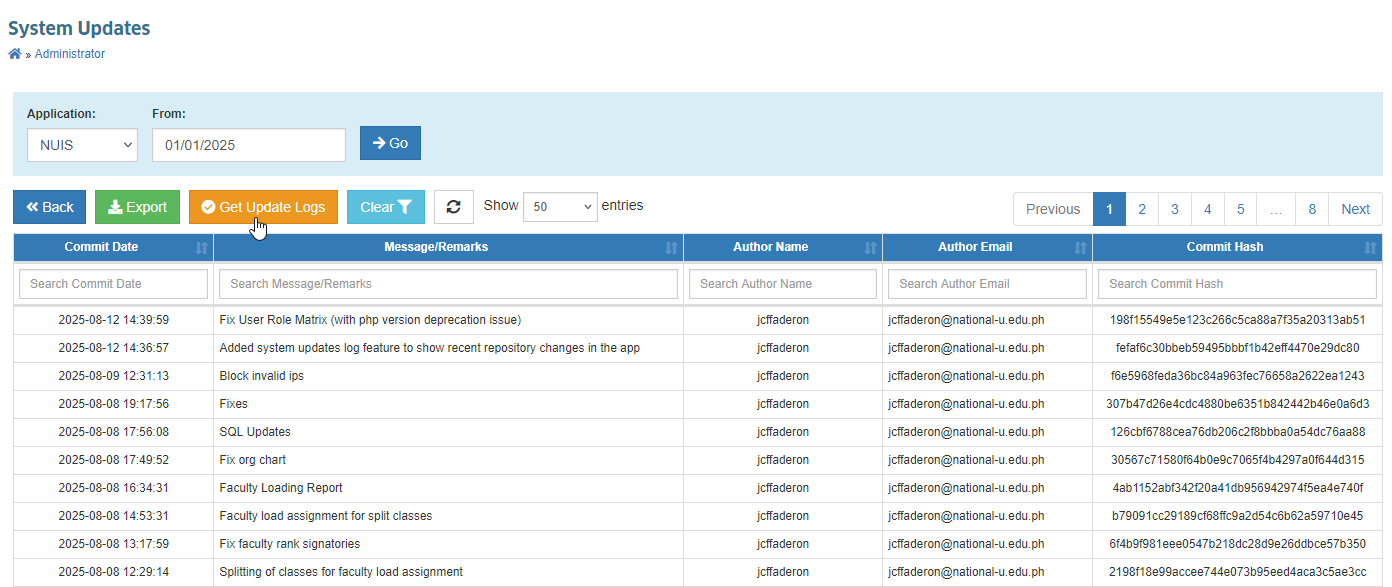
Task: Sort the Message/Remarks column
Action: tap(672, 247)
